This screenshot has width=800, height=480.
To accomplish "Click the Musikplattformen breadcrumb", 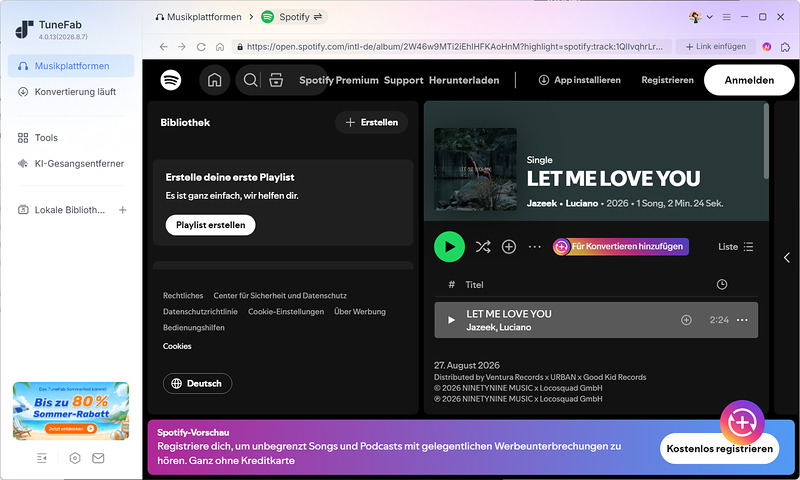I will coord(198,17).
